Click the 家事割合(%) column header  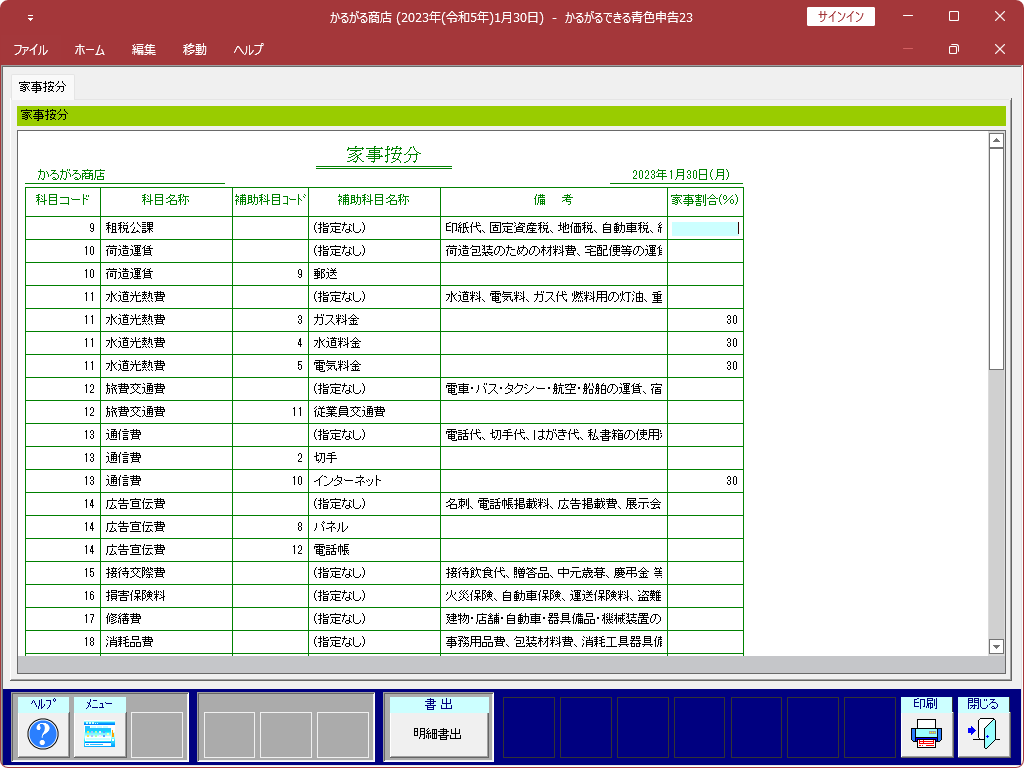coord(705,200)
